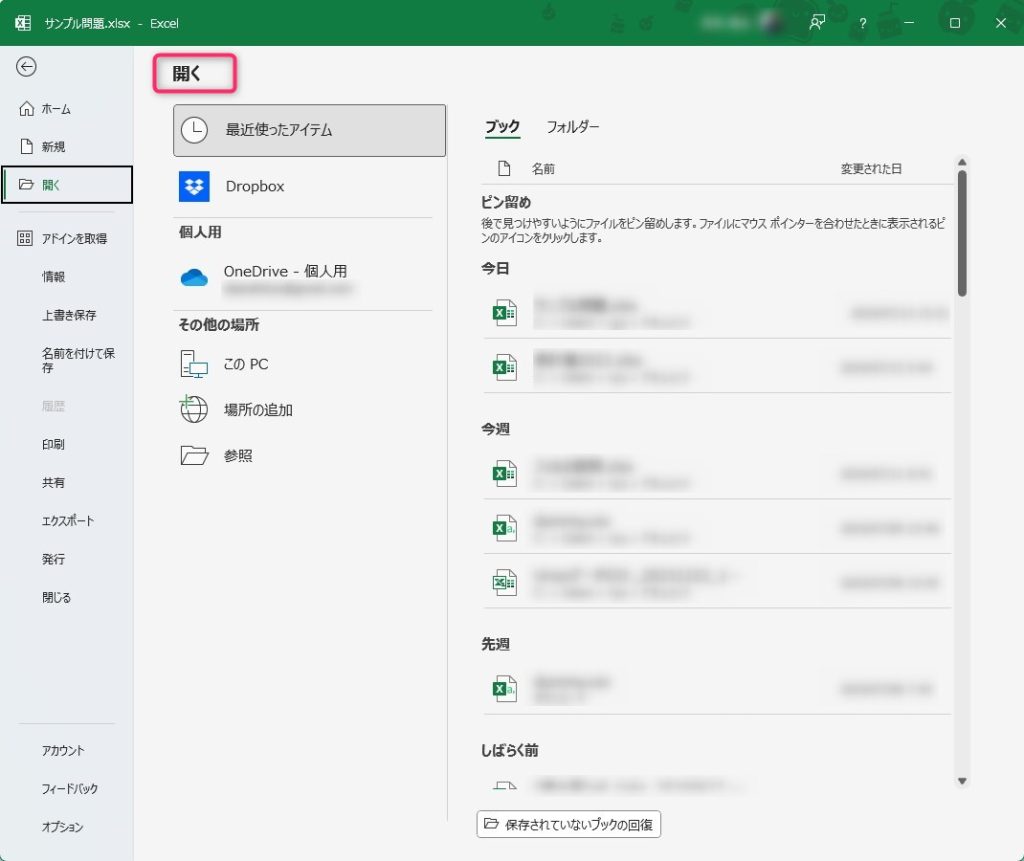
Task: Open the オプション menu item
Action: [62, 827]
